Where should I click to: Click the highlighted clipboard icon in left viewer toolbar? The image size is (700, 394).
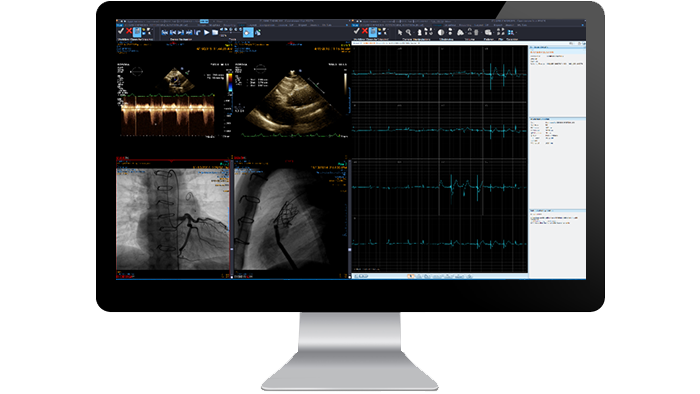pyautogui.click(x=137, y=32)
